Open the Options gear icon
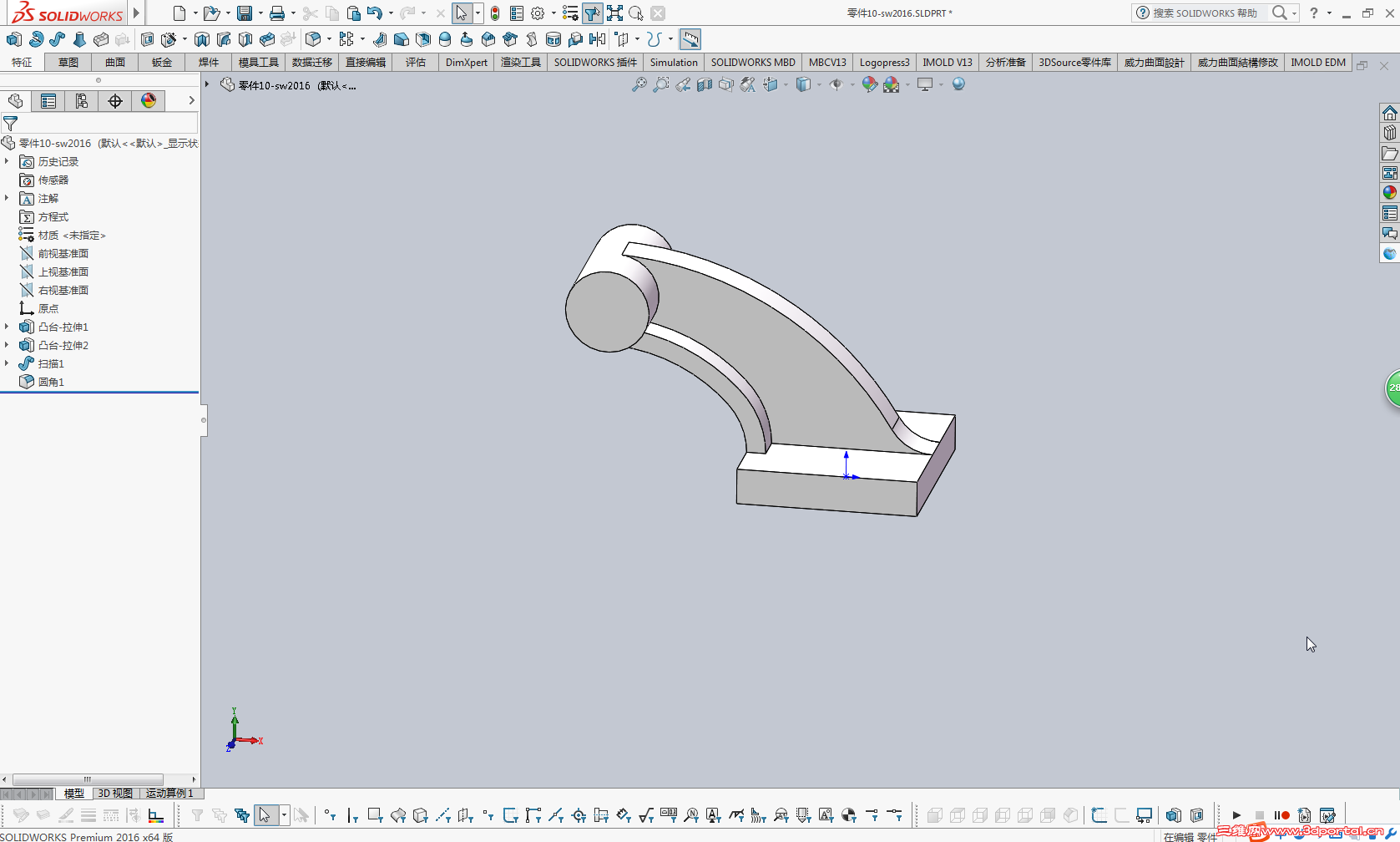Viewport: 1400px width, 842px height. [538, 13]
